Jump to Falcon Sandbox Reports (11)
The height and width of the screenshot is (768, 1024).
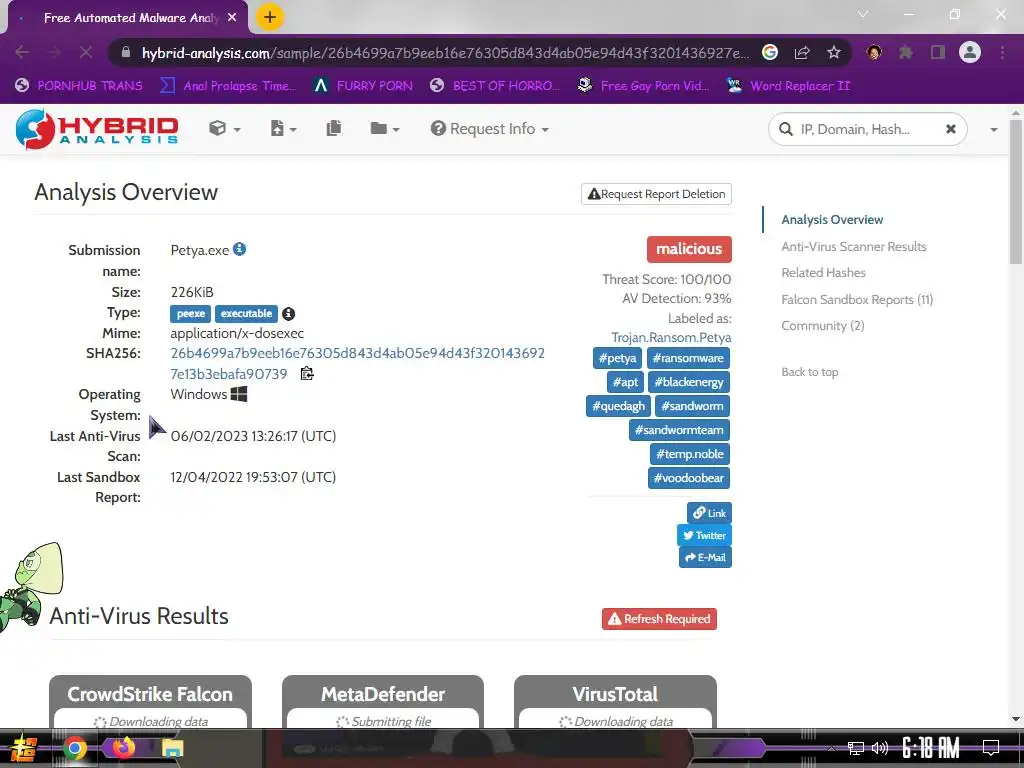click(x=857, y=300)
